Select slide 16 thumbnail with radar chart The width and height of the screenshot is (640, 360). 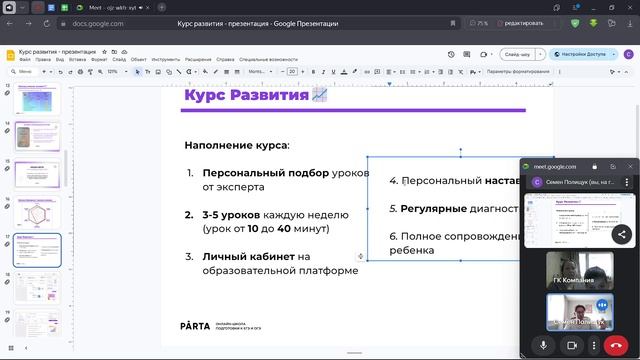coord(37,212)
